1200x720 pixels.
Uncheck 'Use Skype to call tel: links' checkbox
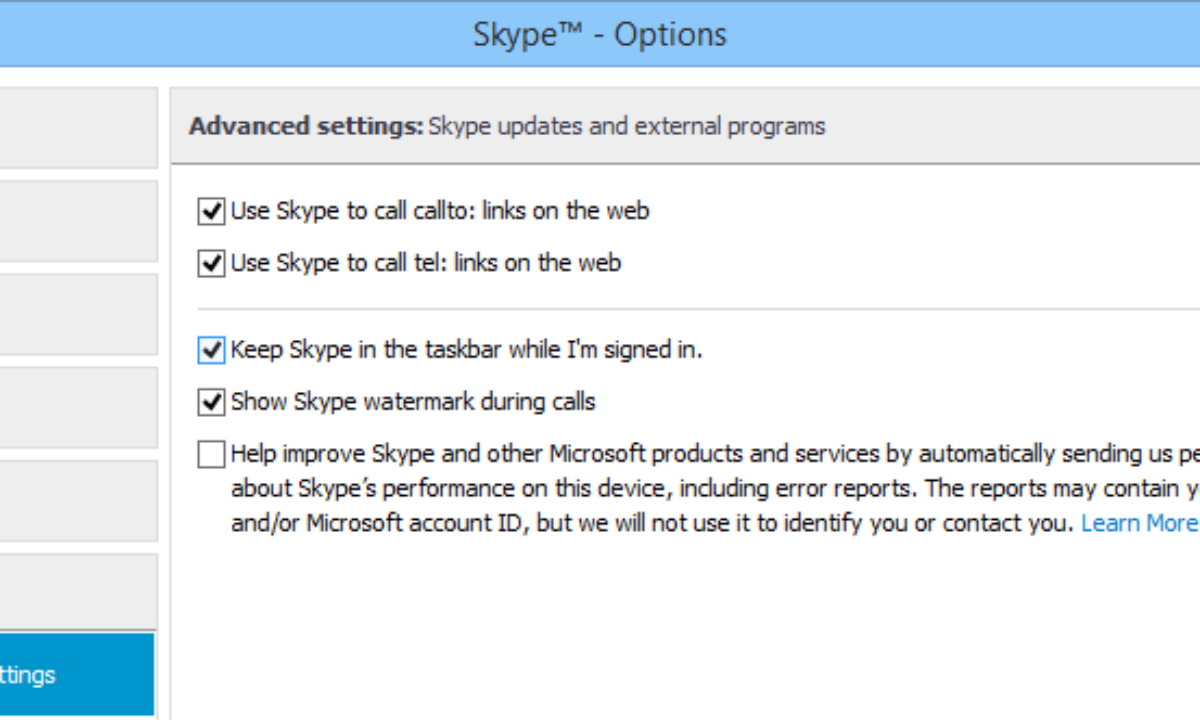coord(211,263)
